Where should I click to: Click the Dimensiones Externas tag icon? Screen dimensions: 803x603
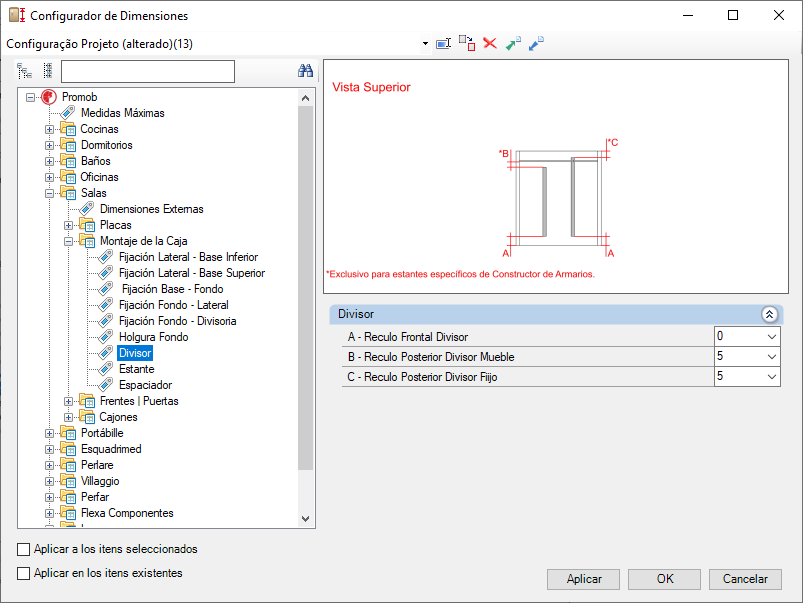(87, 209)
